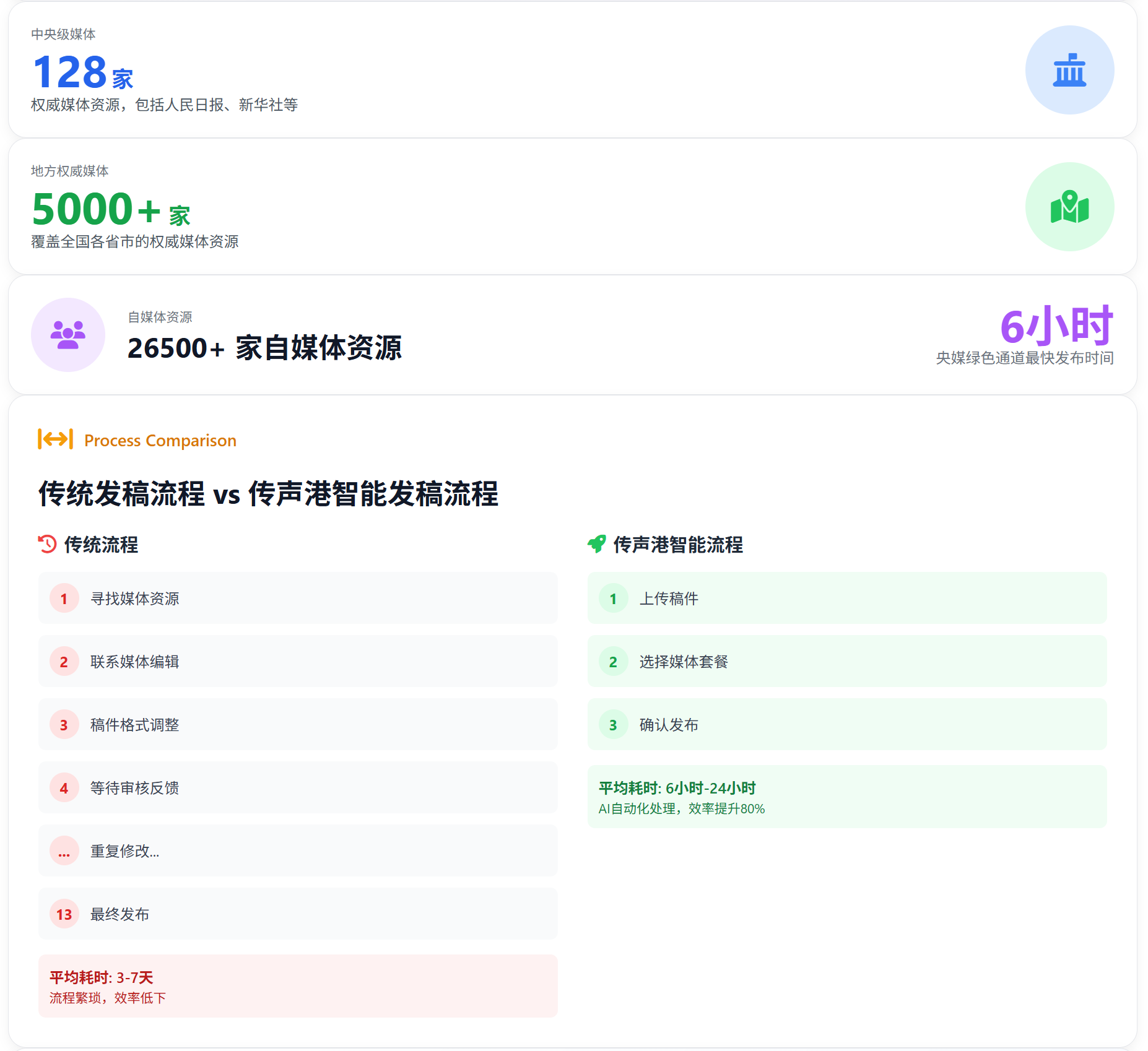Viewport: 1148px width, 1051px height.
Task: Click the 128 家 central media figure
Action: click(82, 72)
